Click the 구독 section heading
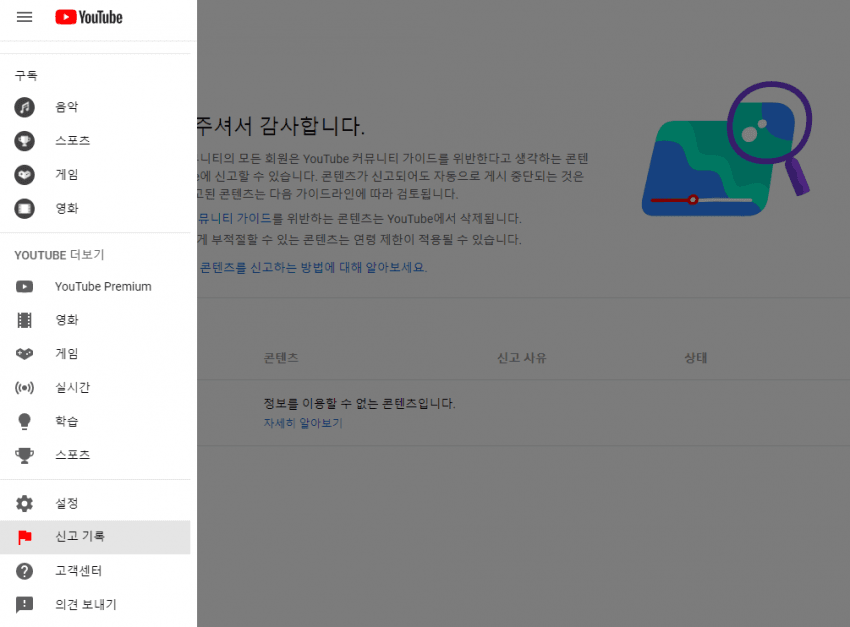The width and height of the screenshot is (850, 627). 26,76
